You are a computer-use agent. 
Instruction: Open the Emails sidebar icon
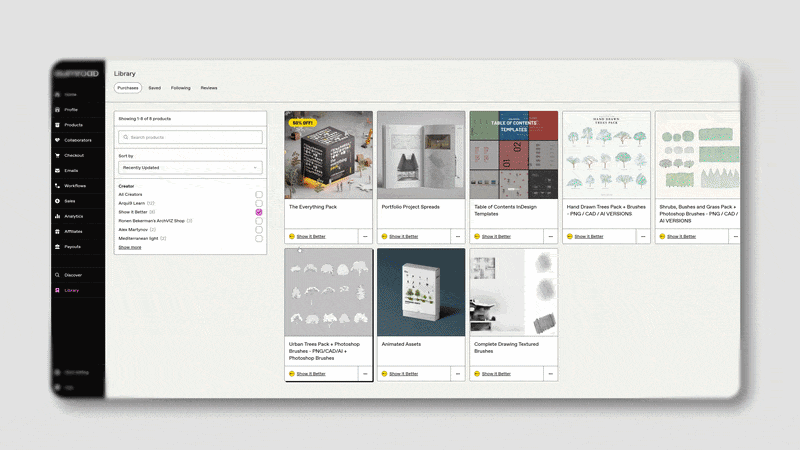[x=57, y=170]
